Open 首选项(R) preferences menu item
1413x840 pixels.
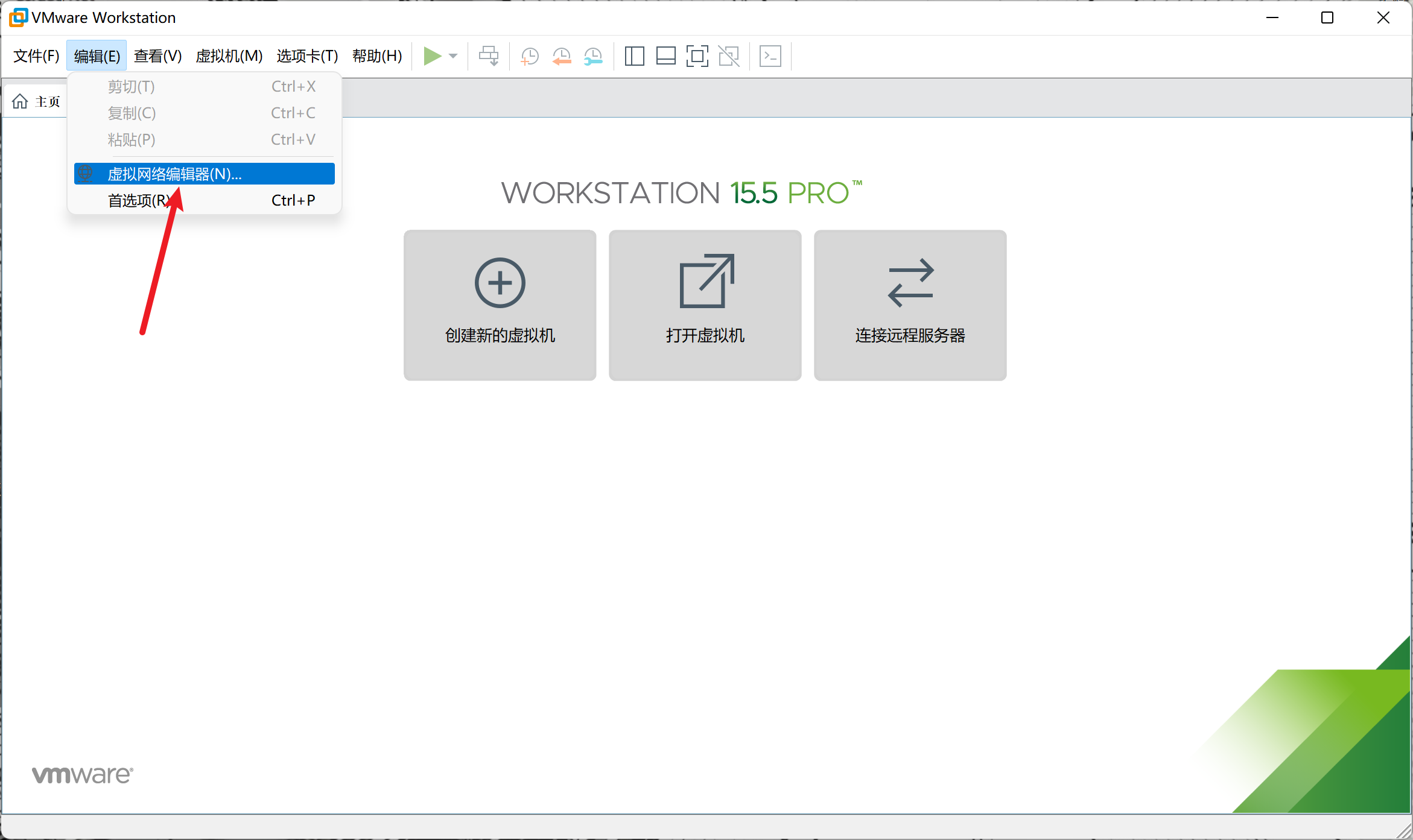tap(139, 200)
